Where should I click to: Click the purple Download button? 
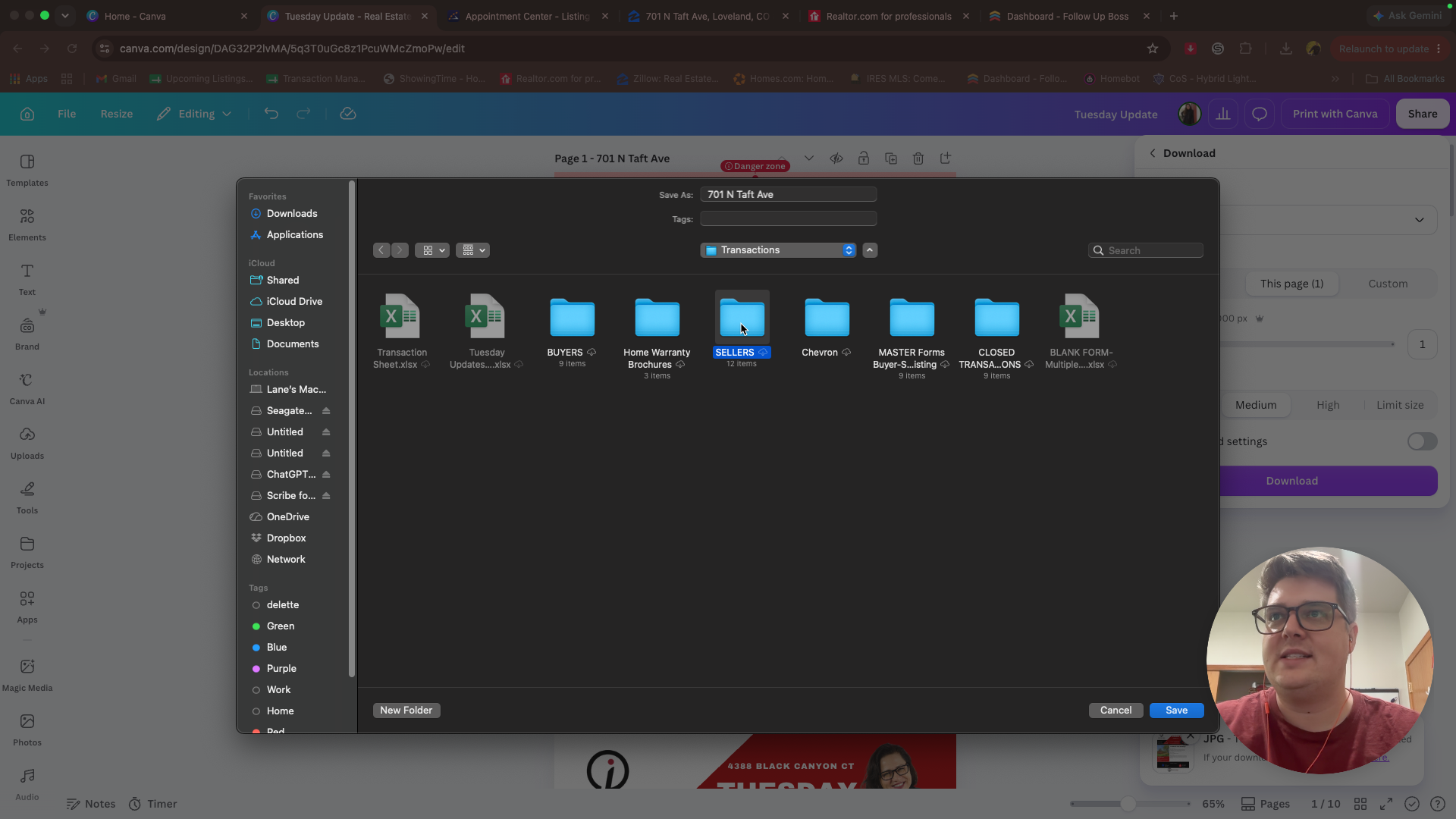(1291, 481)
